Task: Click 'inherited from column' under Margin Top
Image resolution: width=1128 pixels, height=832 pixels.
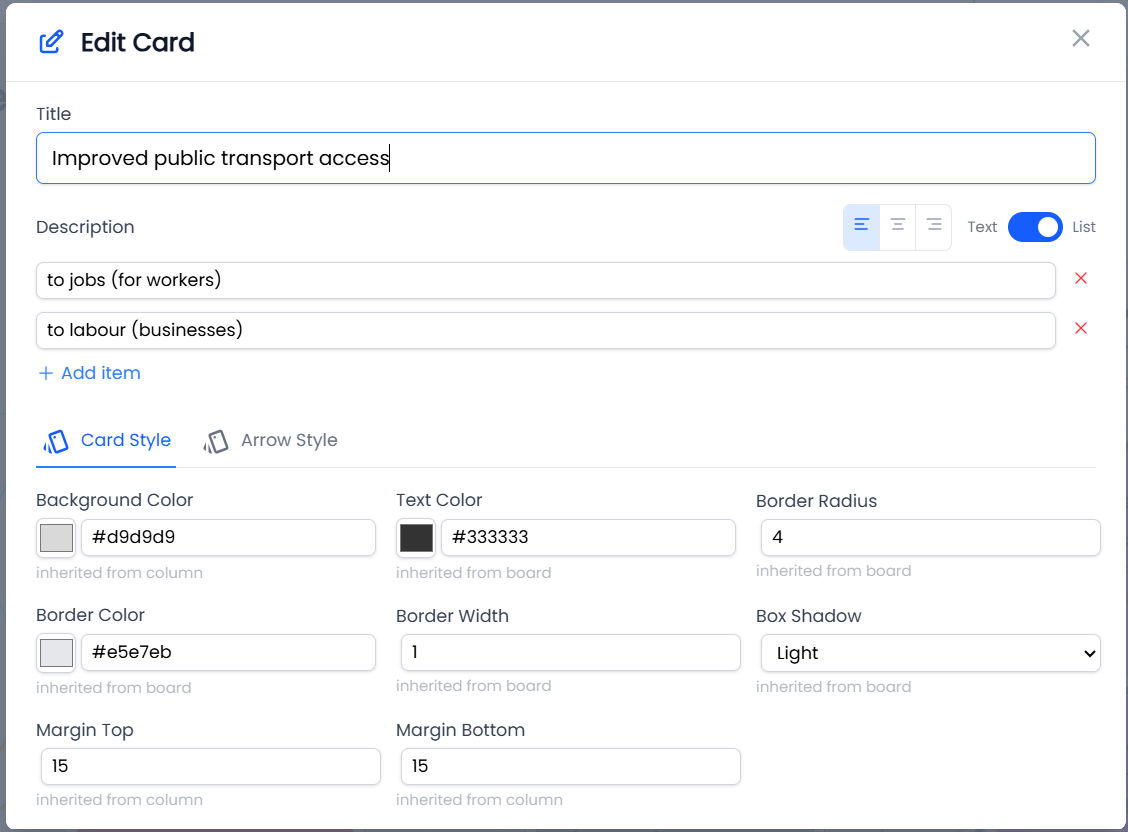Action: click(119, 800)
